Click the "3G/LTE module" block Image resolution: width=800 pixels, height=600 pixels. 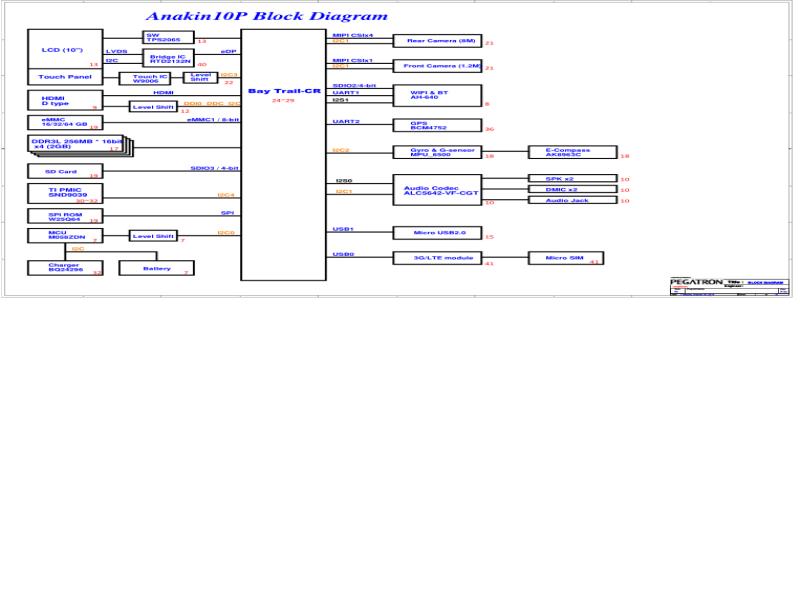pyautogui.click(x=437, y=258)
